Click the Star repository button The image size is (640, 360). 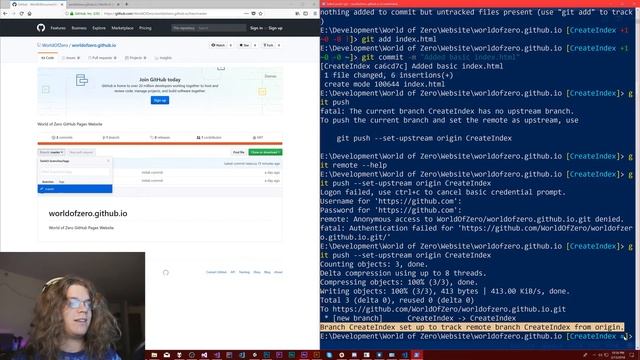click(x=244, y=45)
